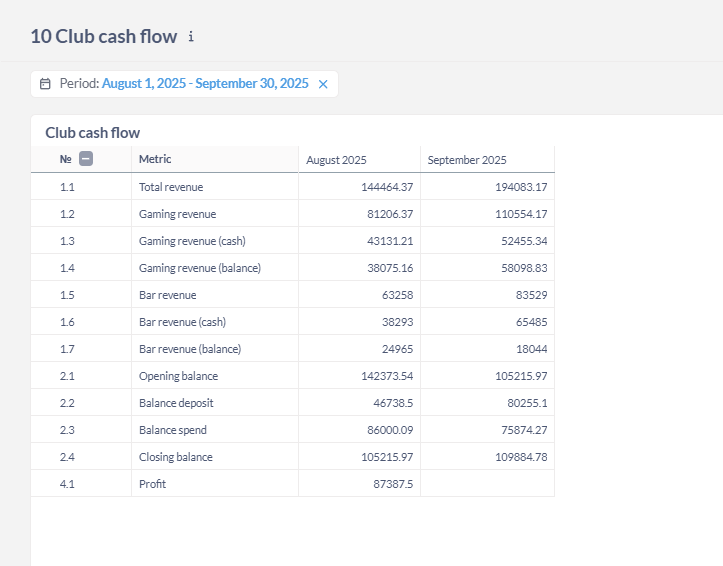Select the Gaming revenue (cash) metric
The image size is (723, 566).
[192, 241]
